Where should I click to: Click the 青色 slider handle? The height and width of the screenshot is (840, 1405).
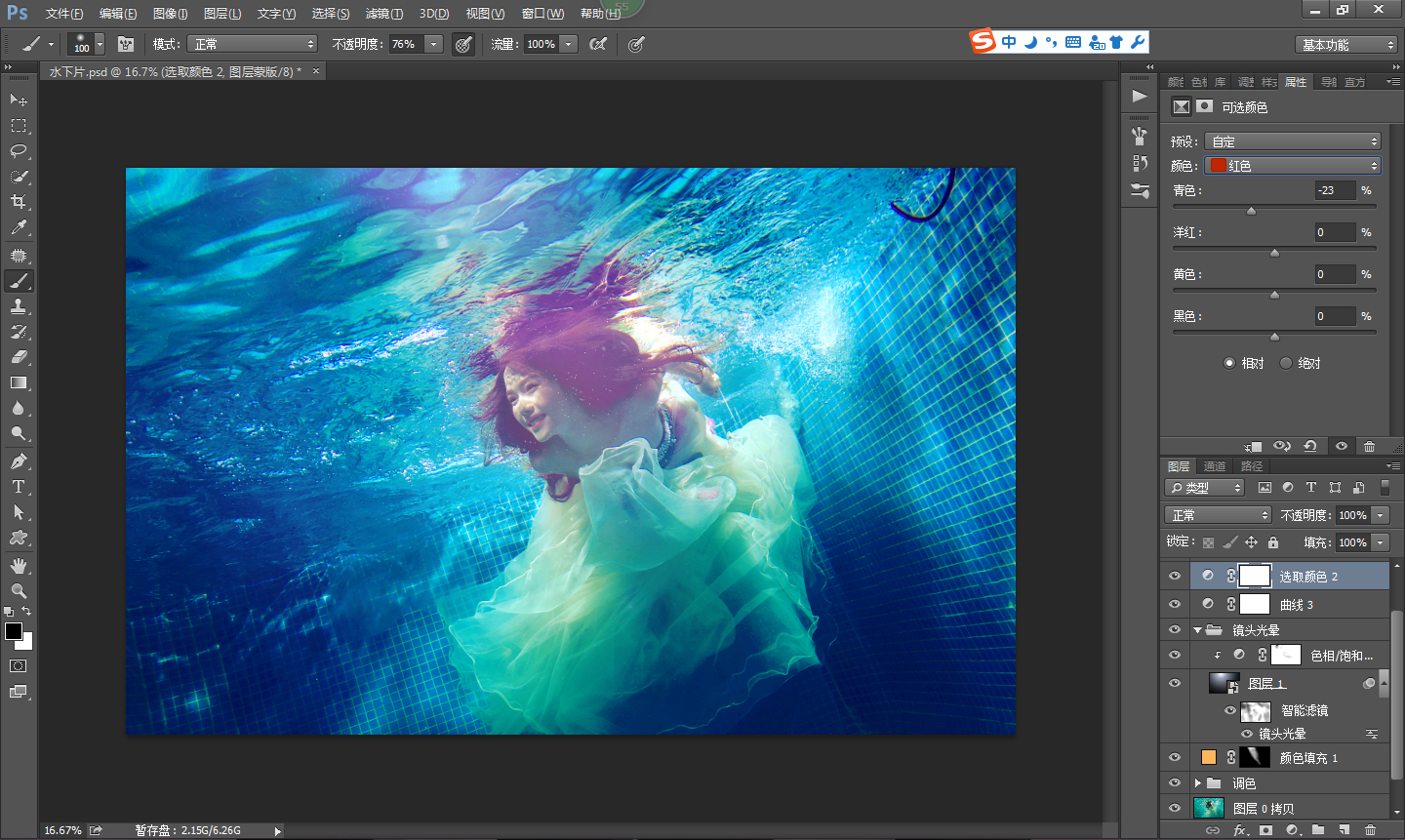tap(1251, 211)
